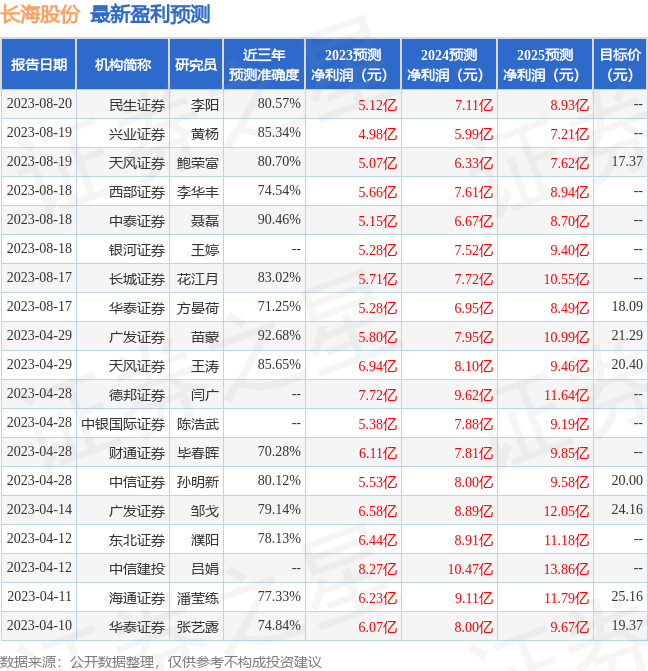
Task: Click the 2023-04-14 date cell
Action: 39,510
